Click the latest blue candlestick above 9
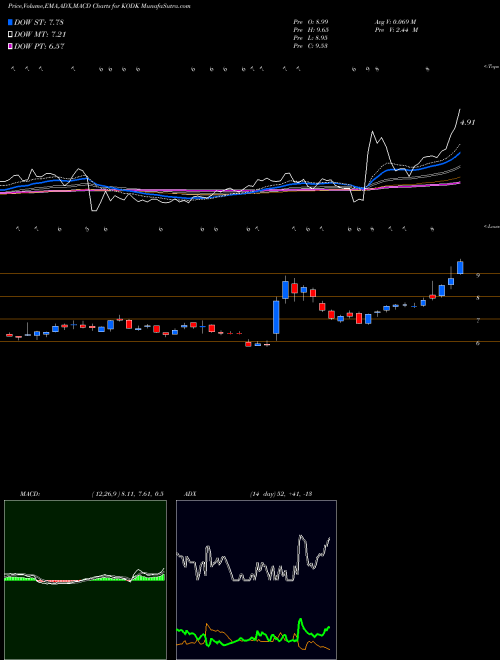 tap(460, 268)
